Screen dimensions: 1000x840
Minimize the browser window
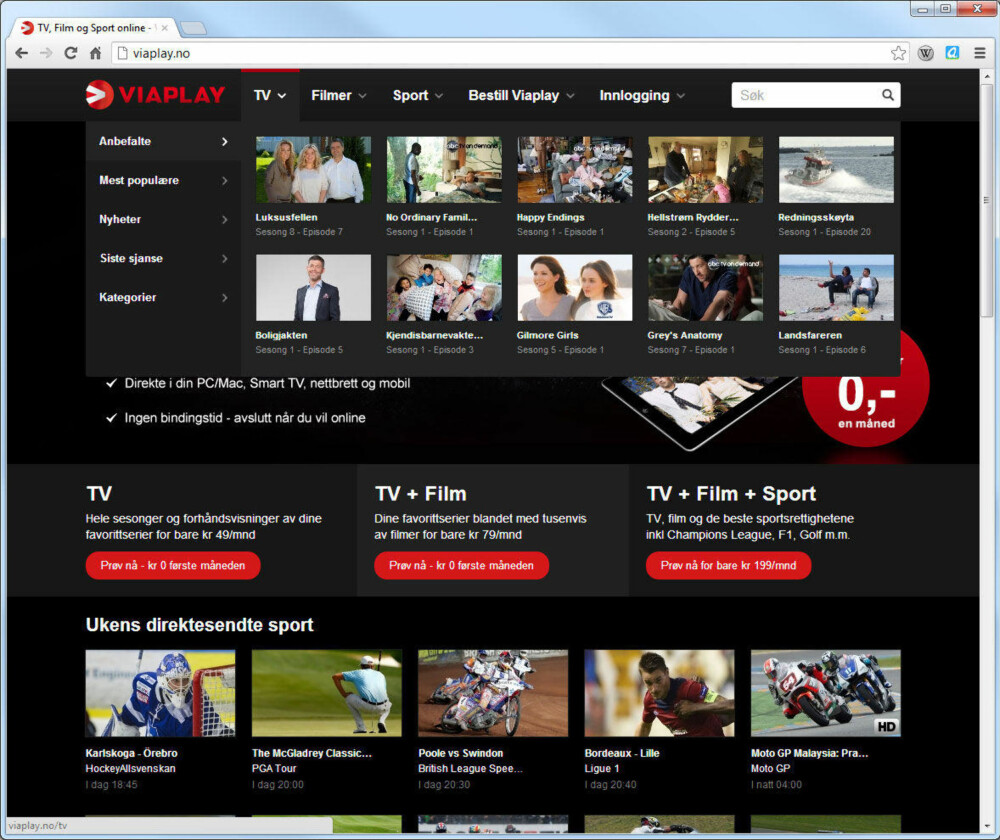(x=923, y=9)
